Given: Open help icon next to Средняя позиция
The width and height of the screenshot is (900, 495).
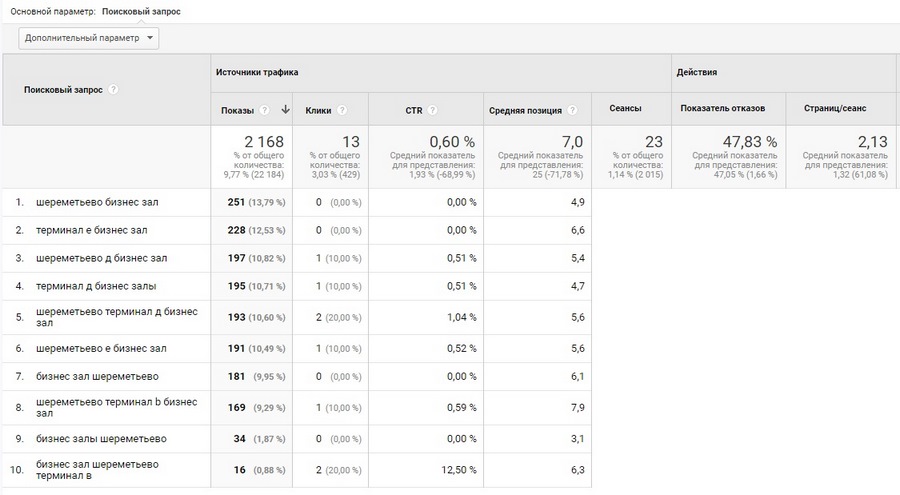Looking at the screenshot, I should click(572, 110).
